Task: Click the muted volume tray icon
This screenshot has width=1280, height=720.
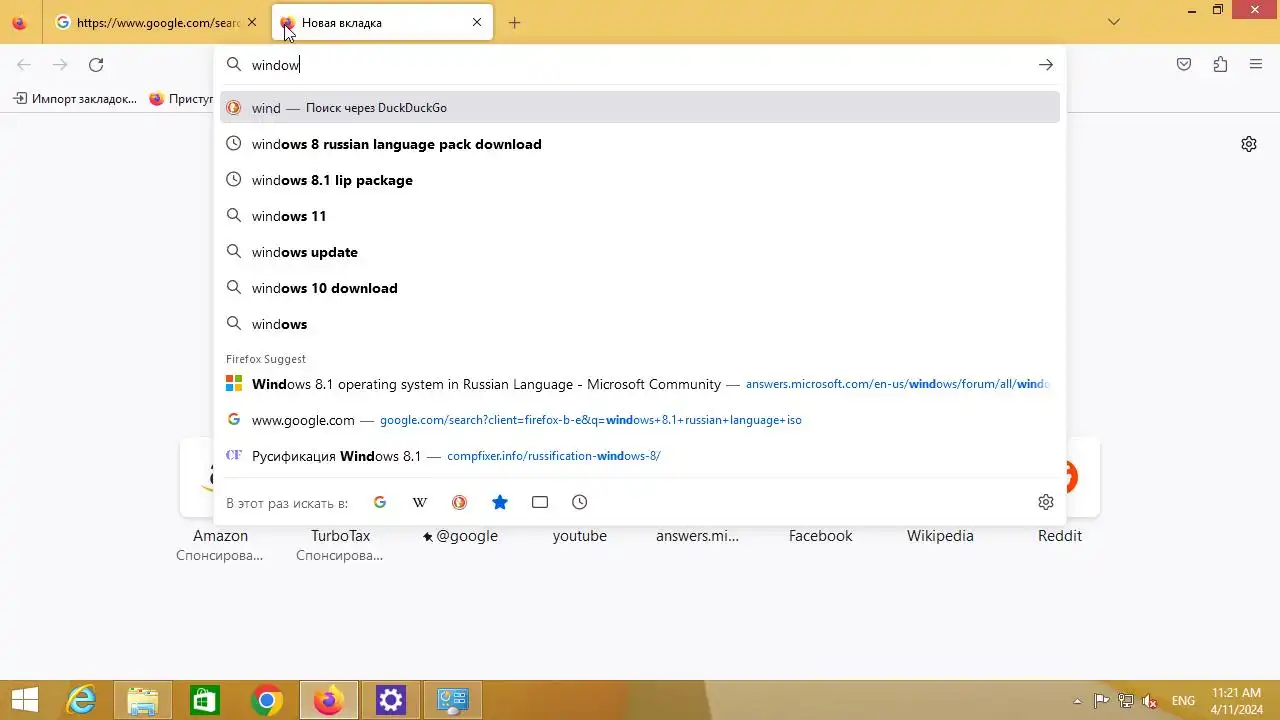Action: [1151, 701]
